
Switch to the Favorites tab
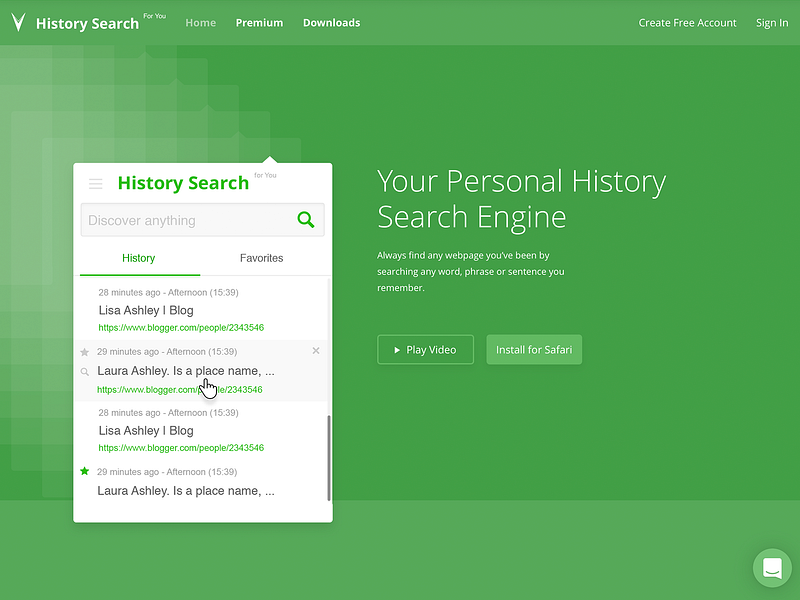tap(261, 258)
